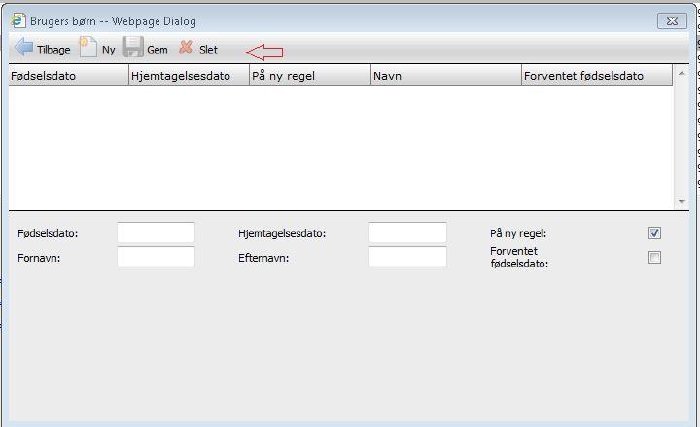Click the Fødselsdato input field

click(156, 233)
